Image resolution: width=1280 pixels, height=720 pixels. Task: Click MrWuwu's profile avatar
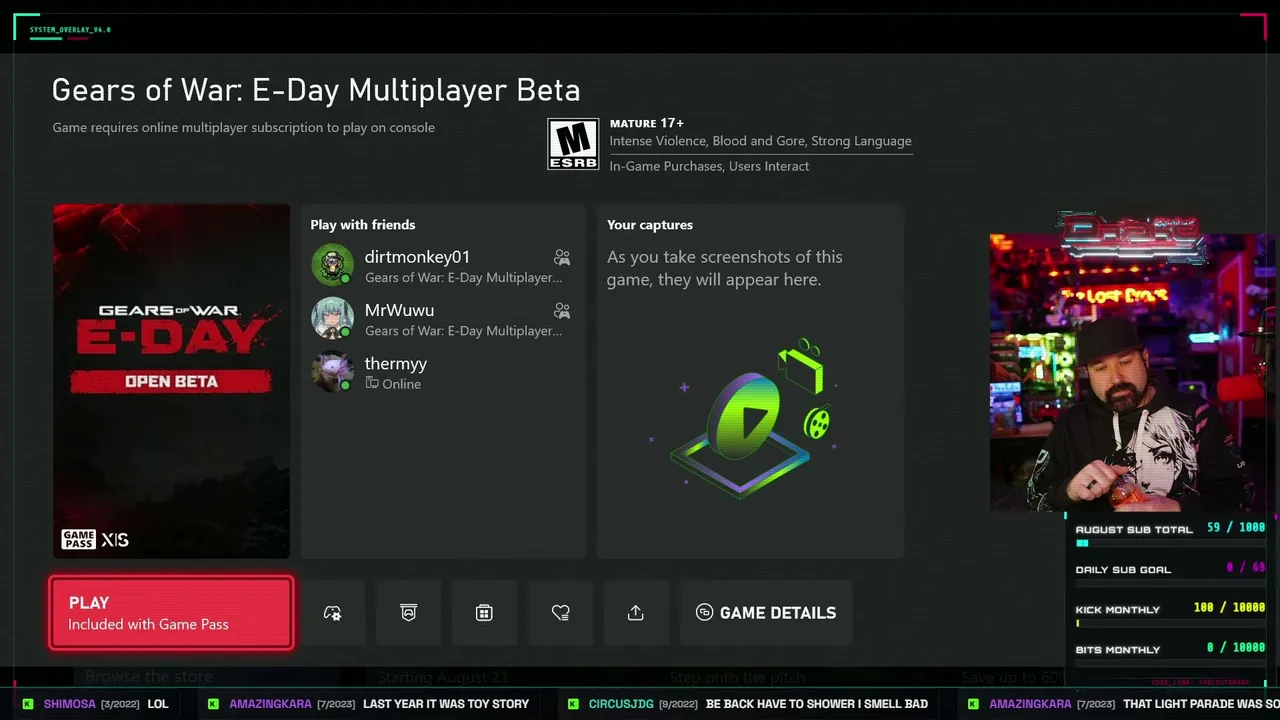[332, 318]
